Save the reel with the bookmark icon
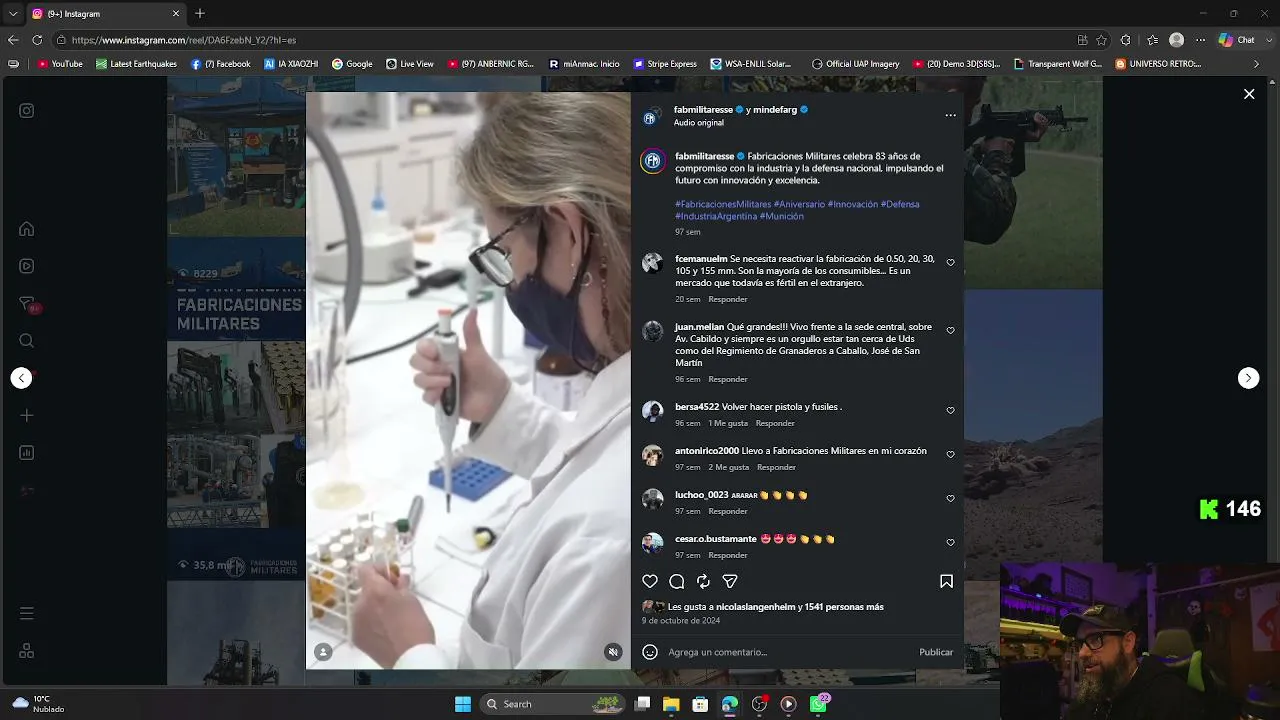The height and width of the screenshot is (720, 1280). [946, 581]
